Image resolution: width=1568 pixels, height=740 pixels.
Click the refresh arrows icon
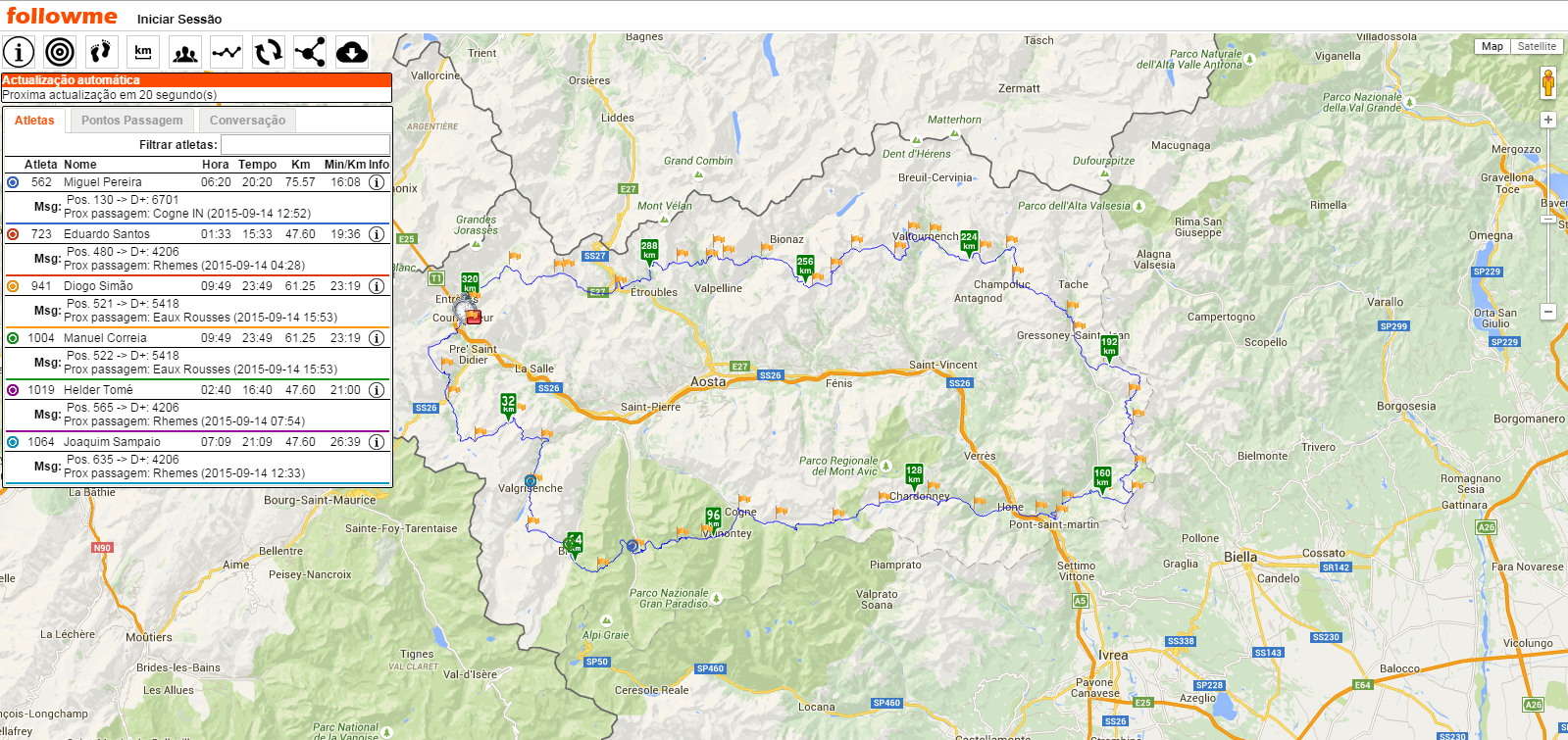[268, 52]
